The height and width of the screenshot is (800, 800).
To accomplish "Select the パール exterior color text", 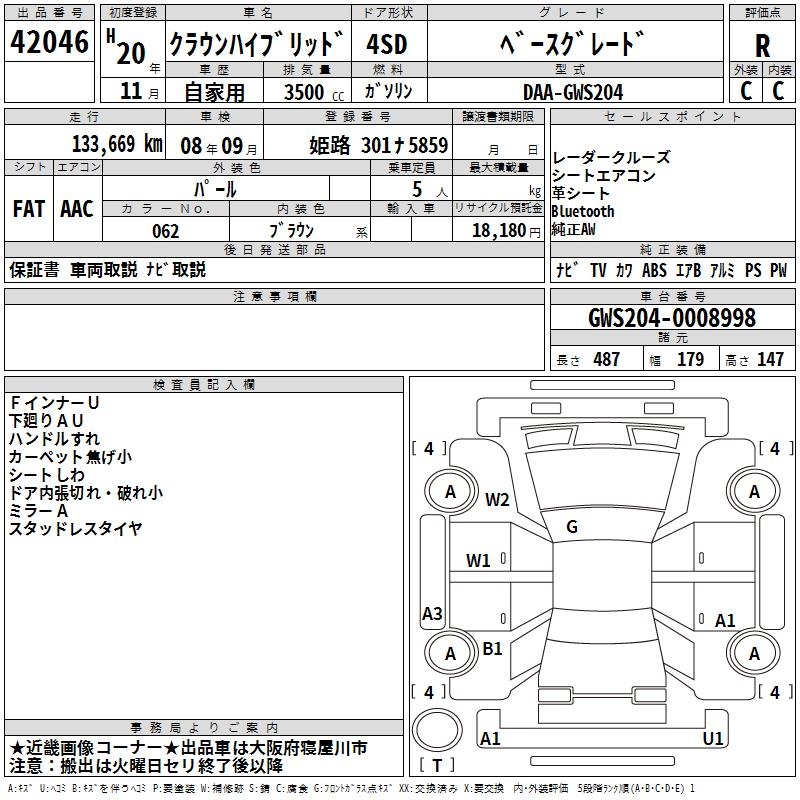I will (x=215, y=189).
